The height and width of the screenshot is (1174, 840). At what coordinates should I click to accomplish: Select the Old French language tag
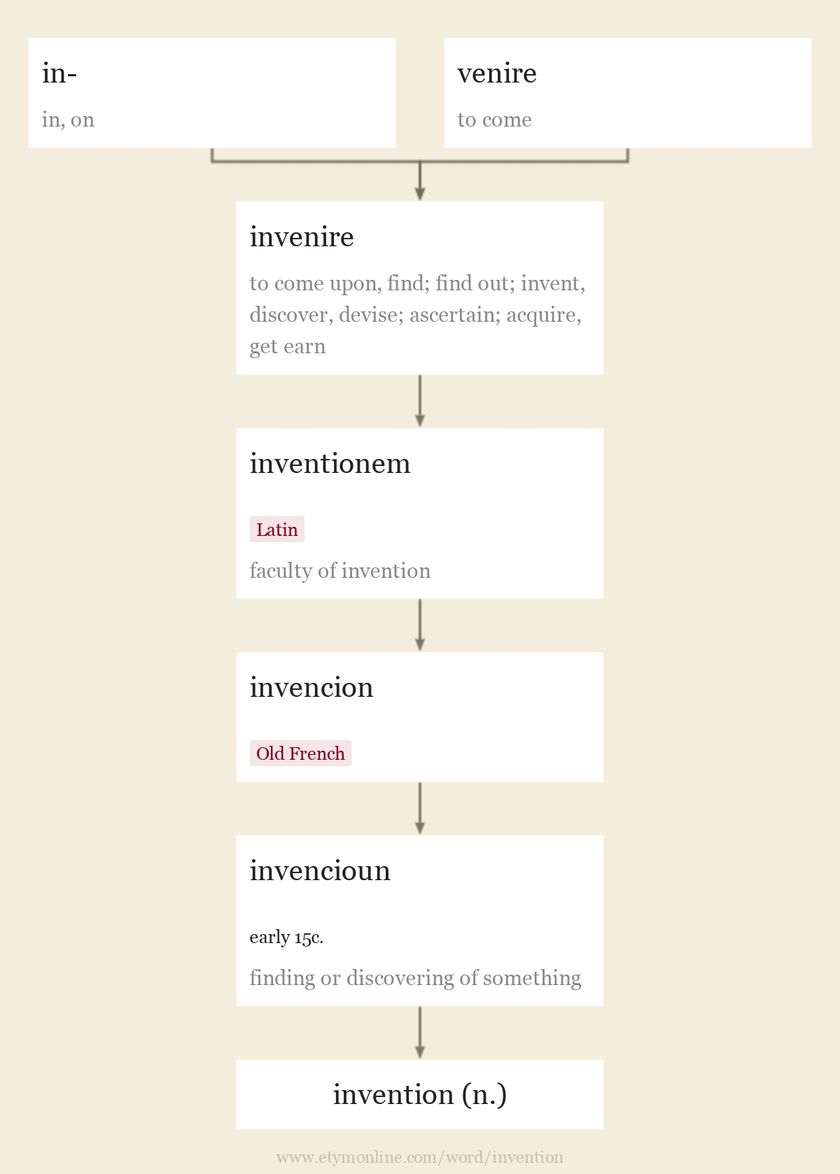300,753
